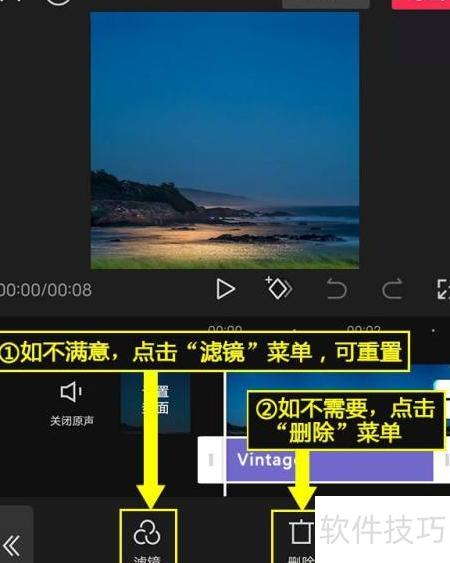Undo the last edit

point(337,289)
